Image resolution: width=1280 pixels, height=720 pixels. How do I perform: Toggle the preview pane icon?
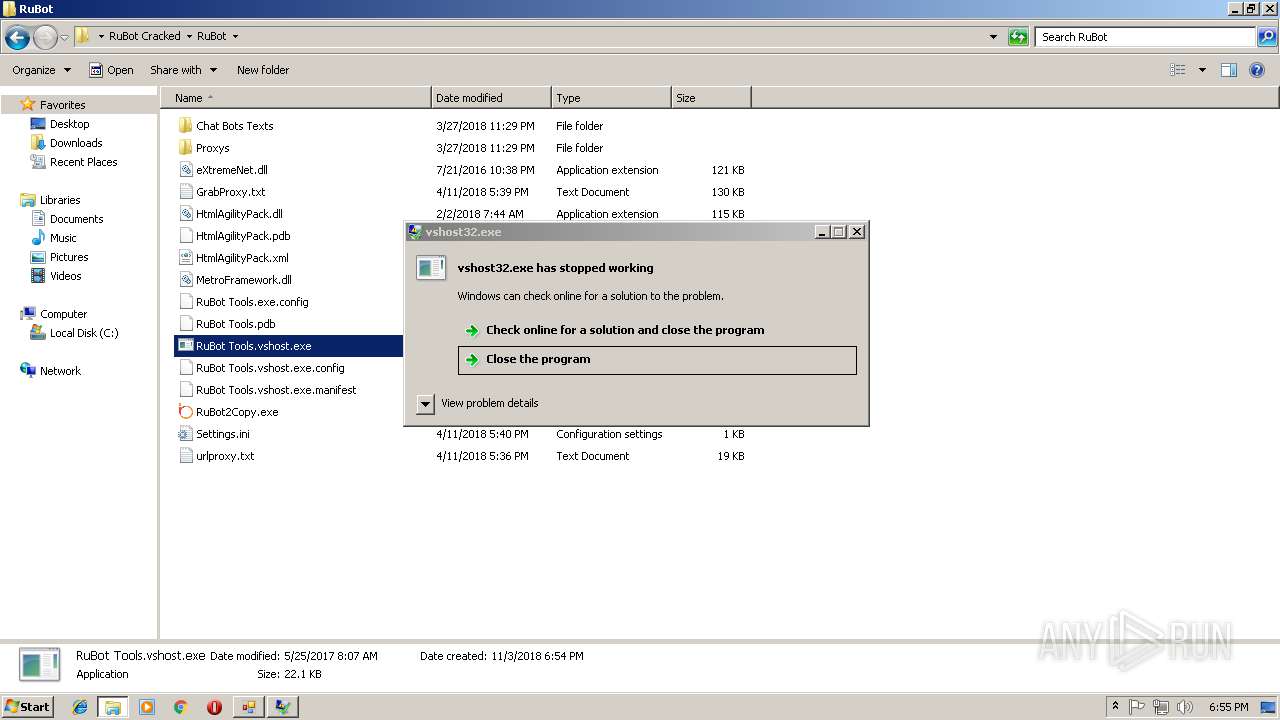click(x=1229, y=70)
